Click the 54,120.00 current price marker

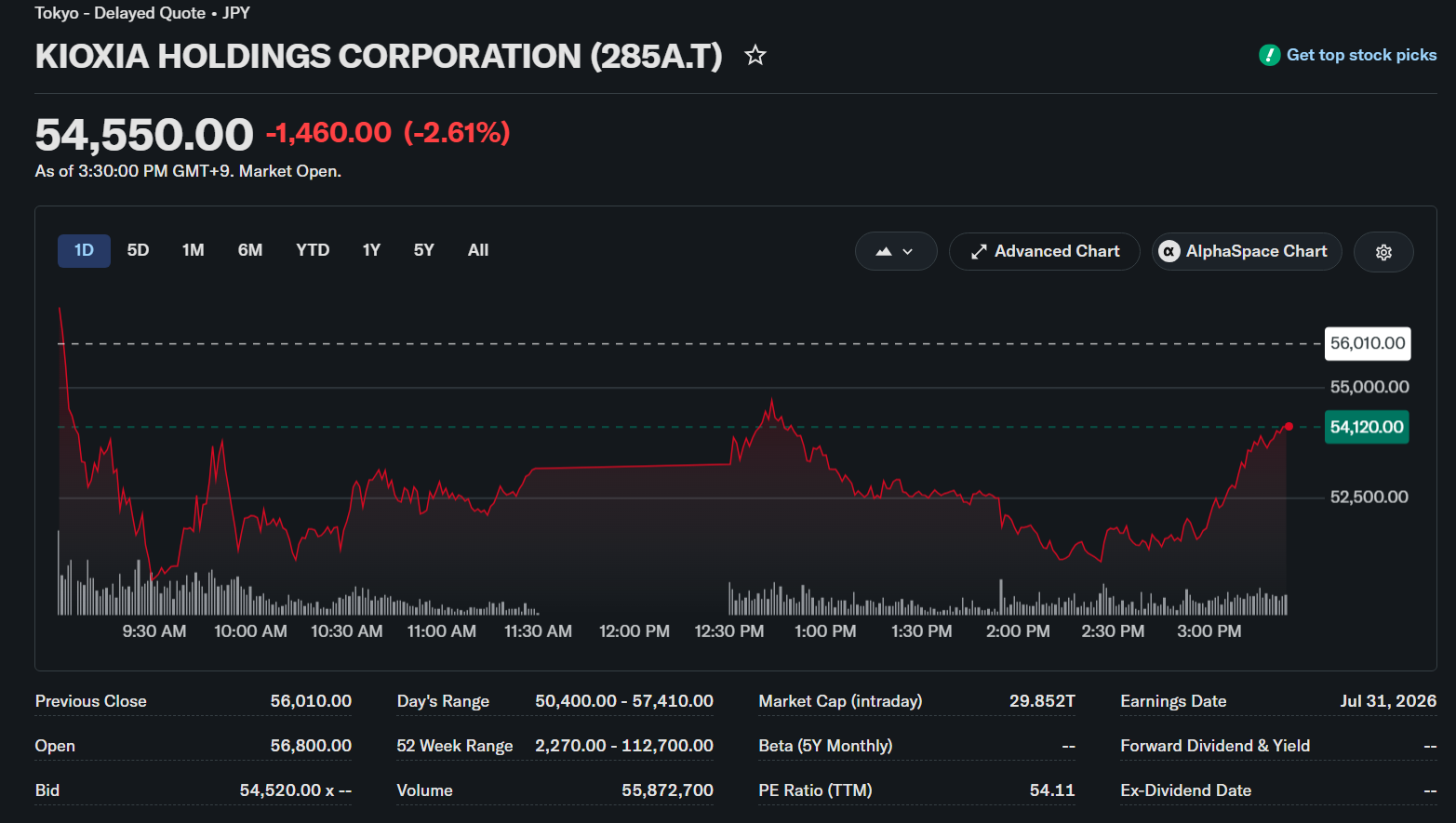click(1367, 427)
